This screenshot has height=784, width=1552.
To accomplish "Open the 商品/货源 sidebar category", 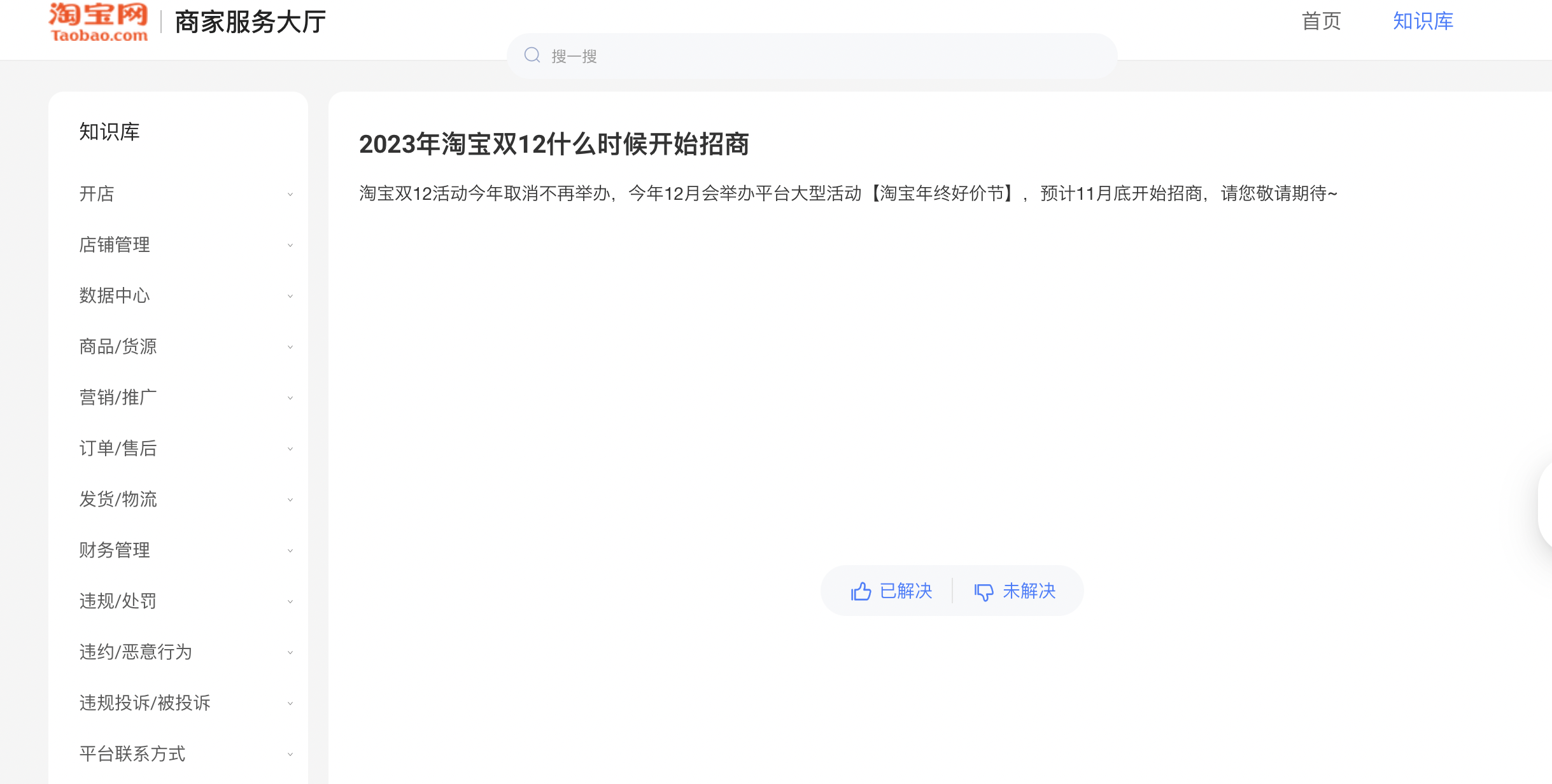I will (x=118, y=346).
